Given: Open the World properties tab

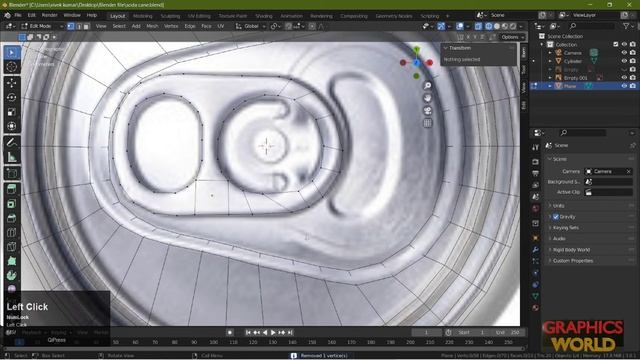Looking at the screenshot, I should (535, 208).
